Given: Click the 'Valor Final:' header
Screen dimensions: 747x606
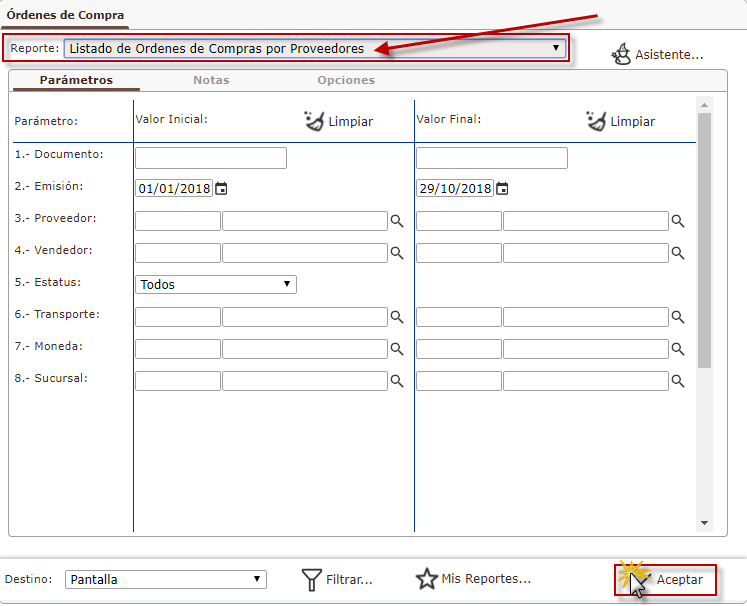Looking at the screenshot, I should point(449,119).
